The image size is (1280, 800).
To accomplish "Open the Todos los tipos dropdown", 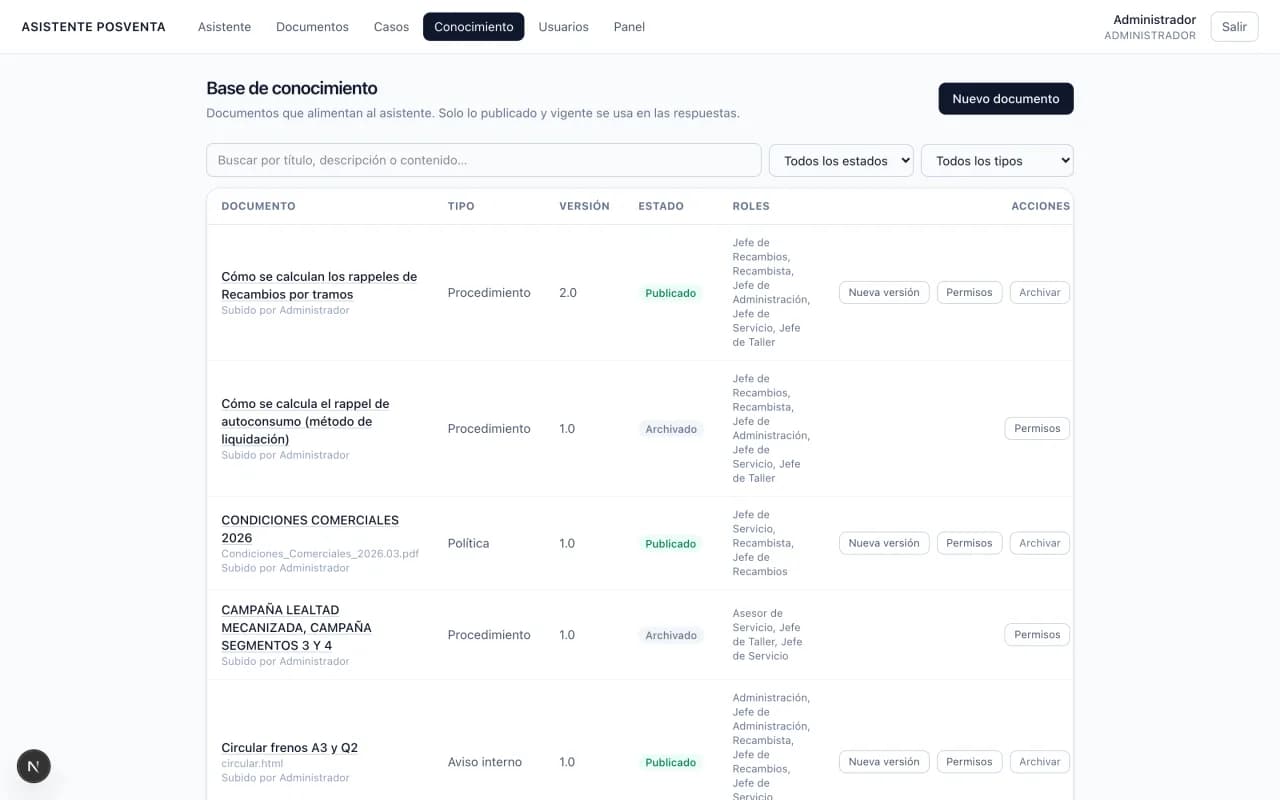I will coord(997,160).
